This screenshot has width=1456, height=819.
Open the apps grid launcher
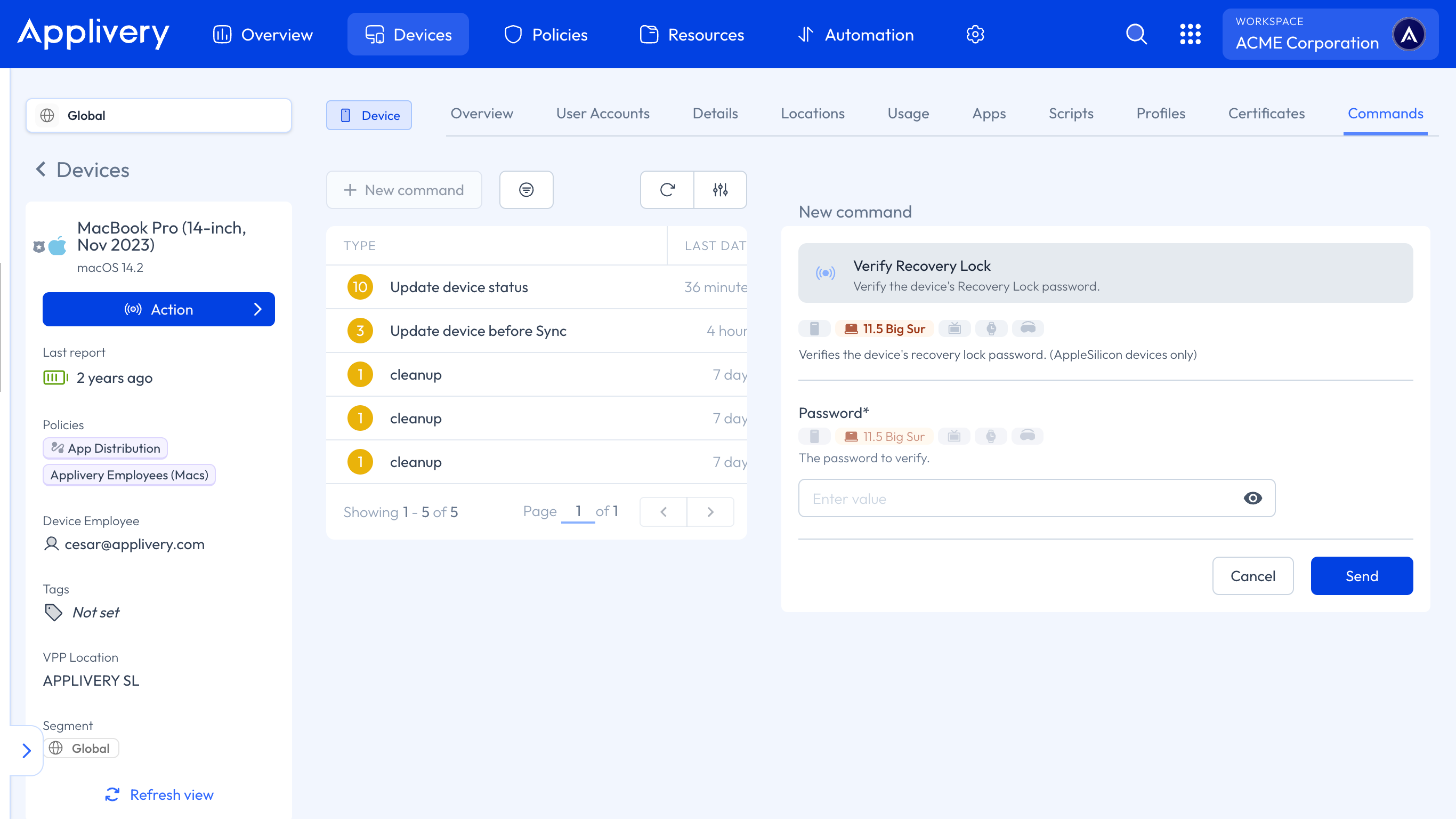pyautogui.click(x=1190, y=35)
